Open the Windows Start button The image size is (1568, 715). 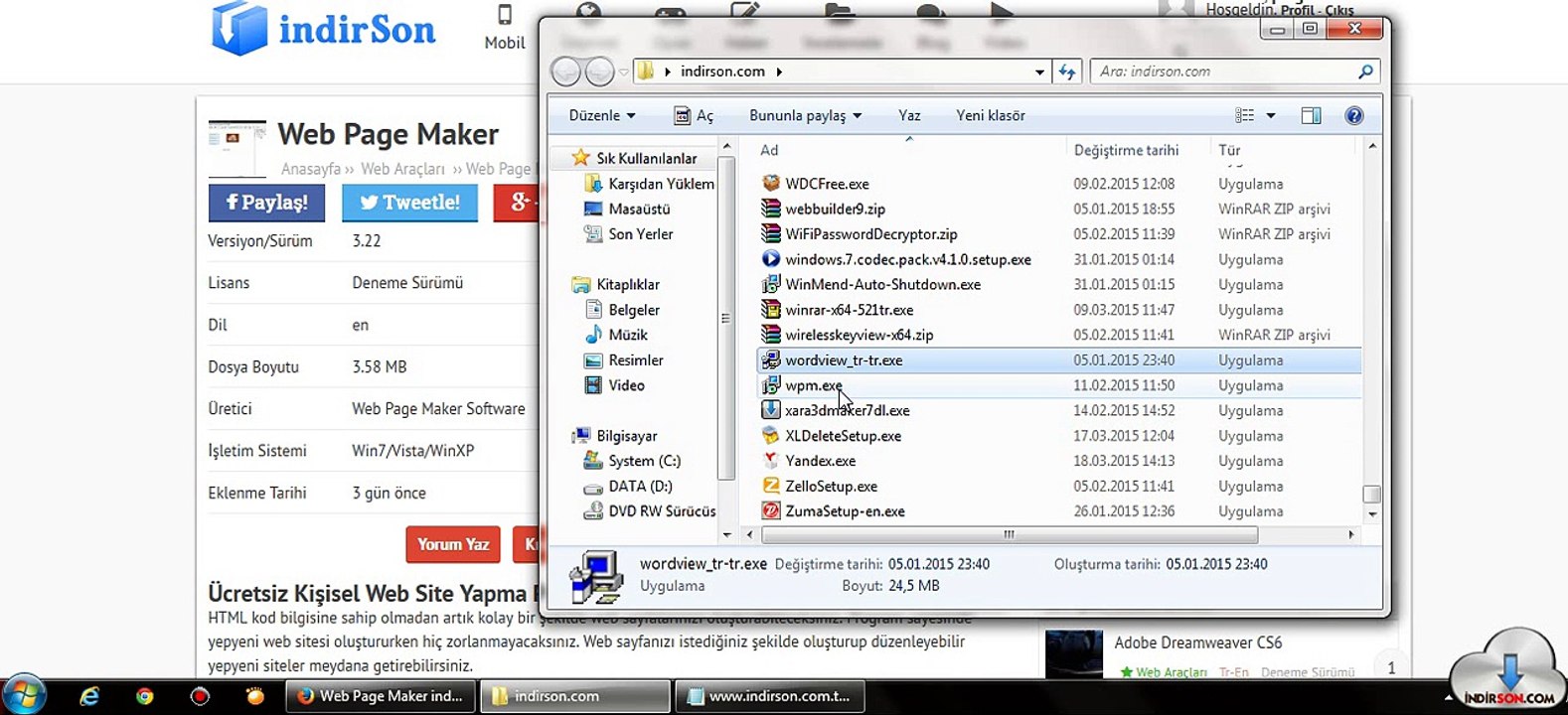tap(24, 694)
